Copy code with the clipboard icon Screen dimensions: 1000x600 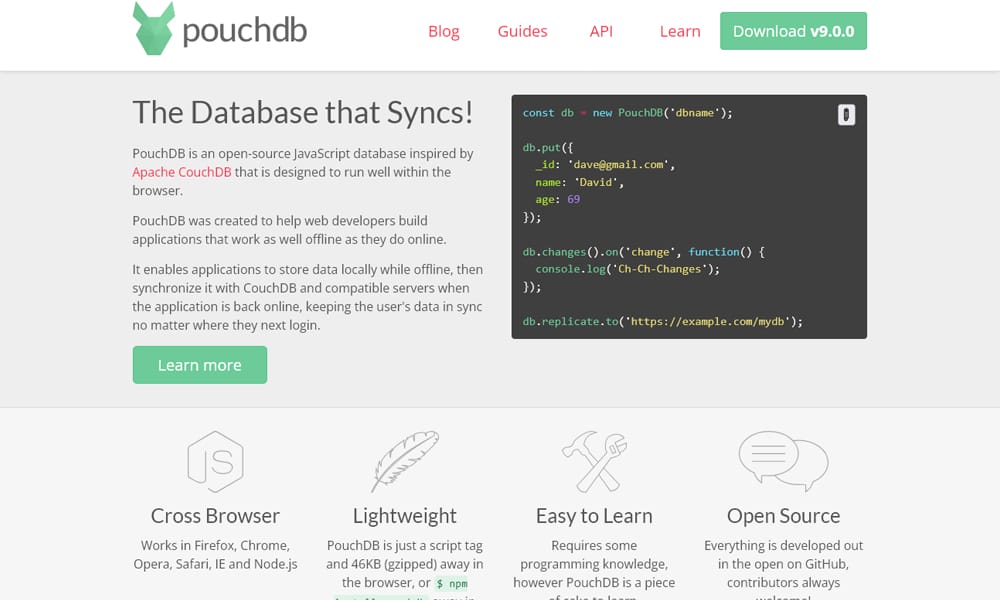pyautogui.click(x=846, y=115)
